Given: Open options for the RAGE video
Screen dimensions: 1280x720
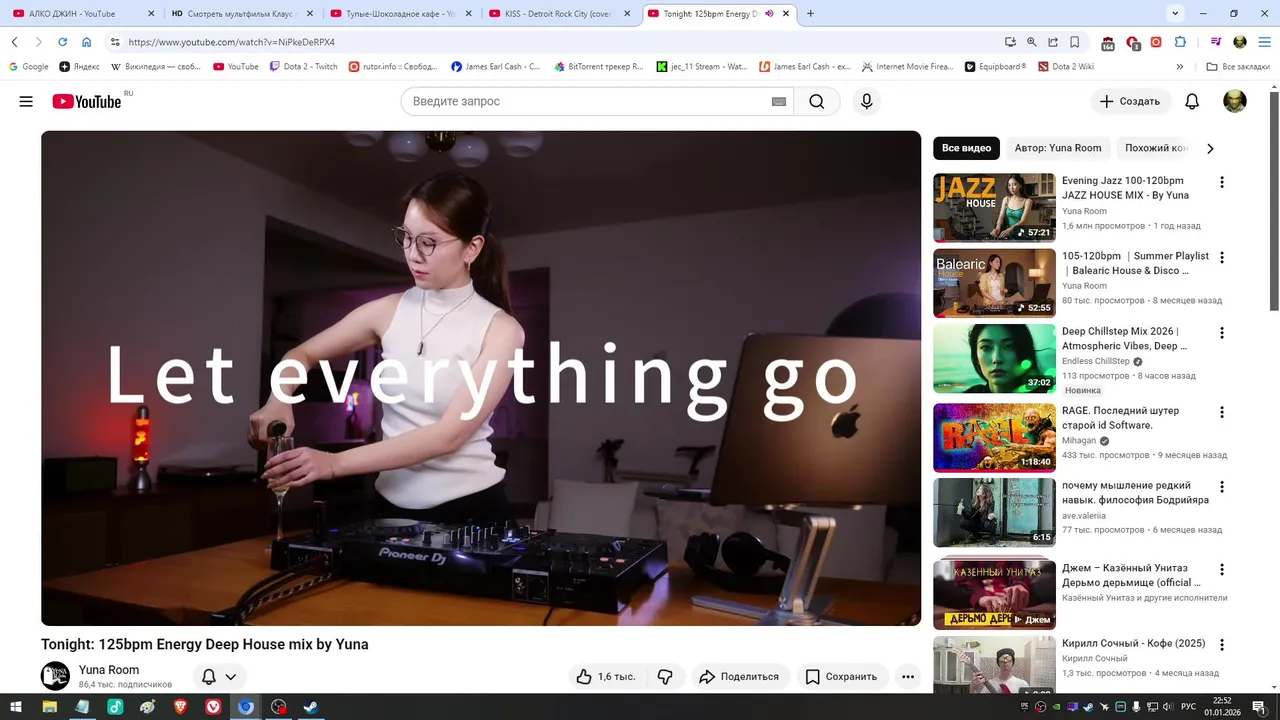Looking at the screenshot, I should (x=1221, y=412).
